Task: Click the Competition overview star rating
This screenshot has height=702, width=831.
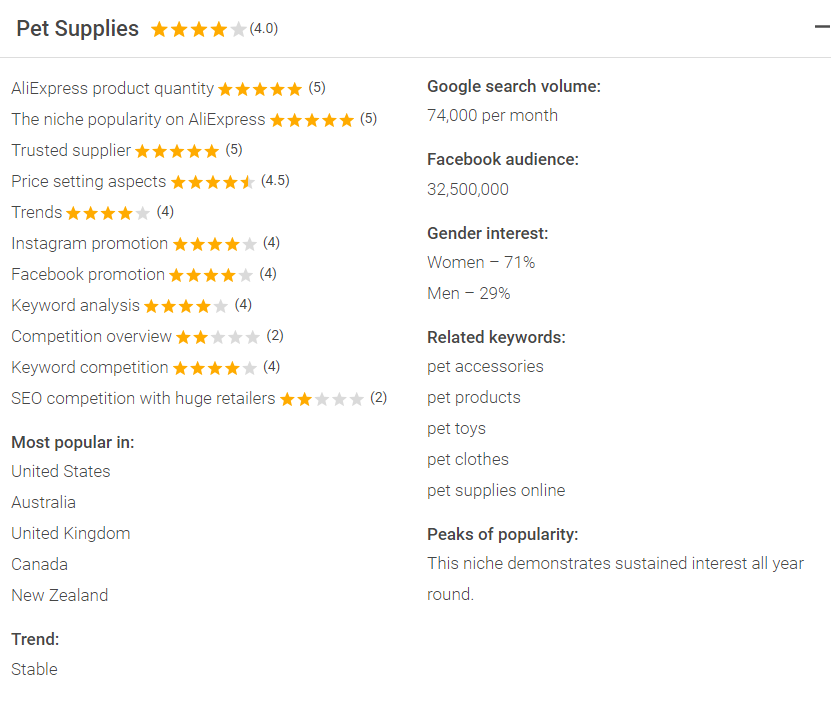Action: click(x=218, y=337)
